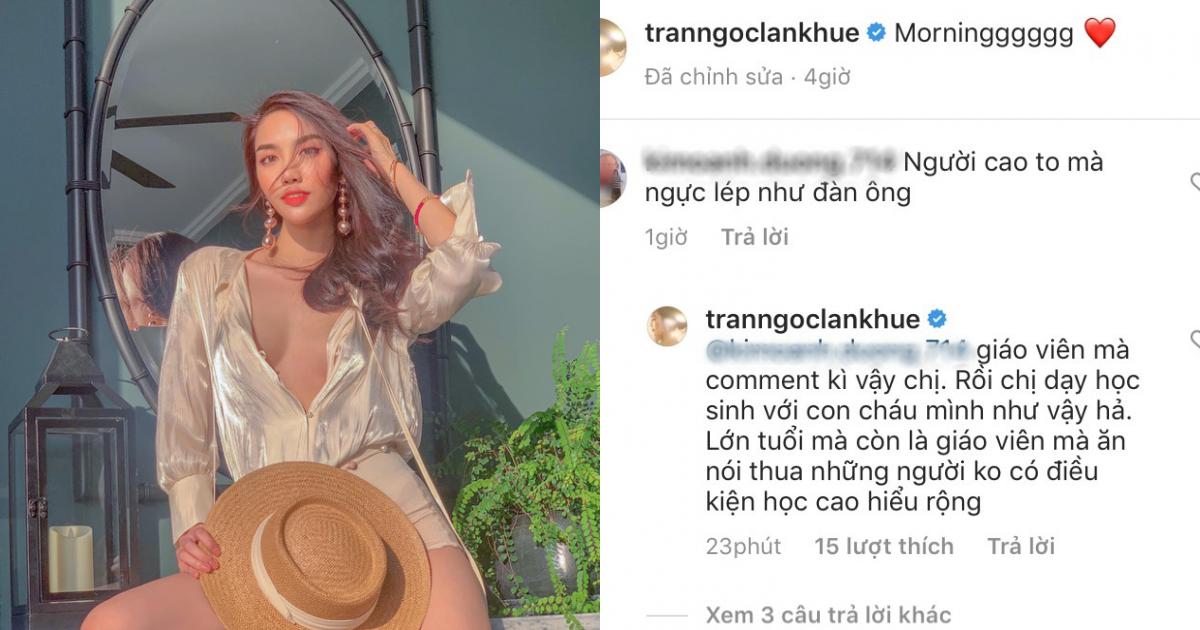Click 'Trả lời' under the 1giờ comment

coord(755,237)
